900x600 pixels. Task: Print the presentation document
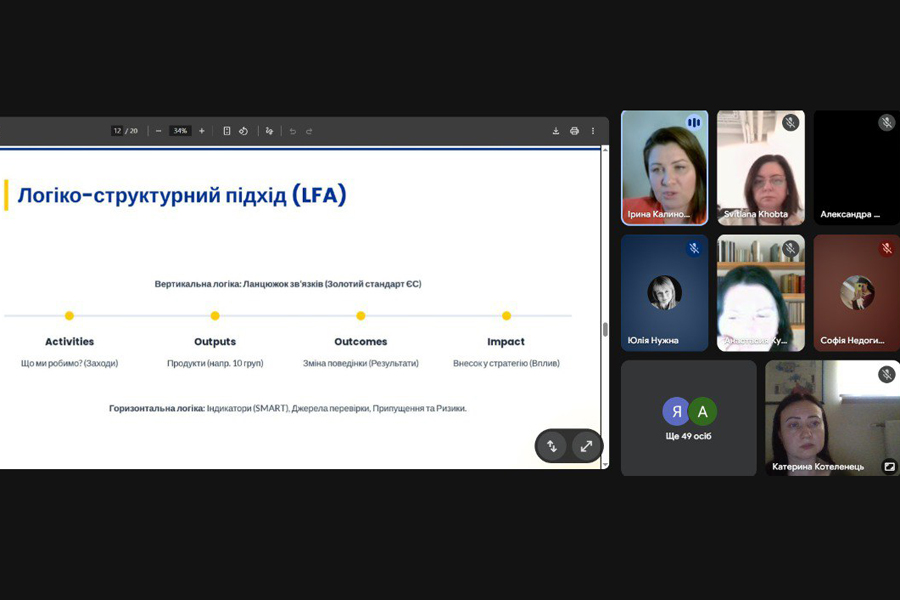click(x=574, y=131)
